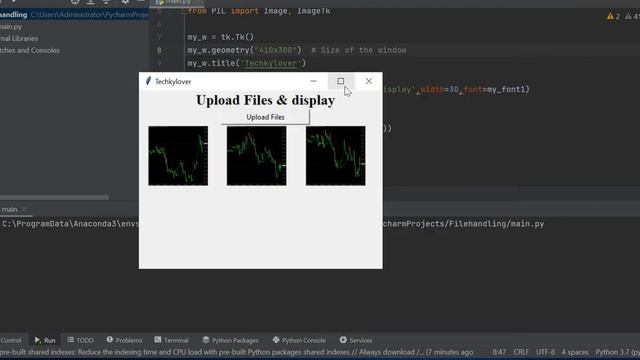
Task: Click the project panel horizontal scrollbar
Action: pos(54,198)
